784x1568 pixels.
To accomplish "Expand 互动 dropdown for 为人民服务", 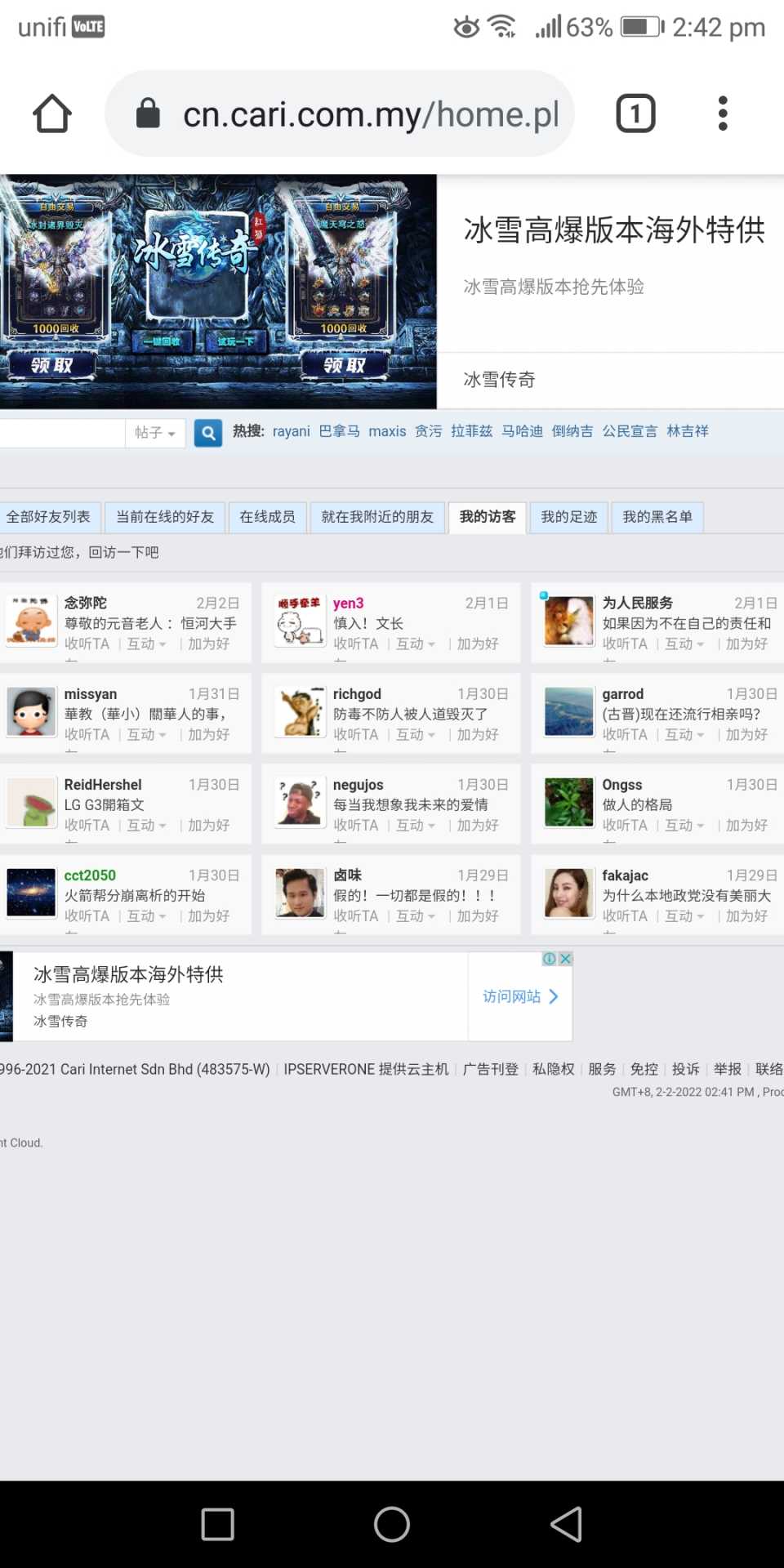I will (x=684, y=644).
